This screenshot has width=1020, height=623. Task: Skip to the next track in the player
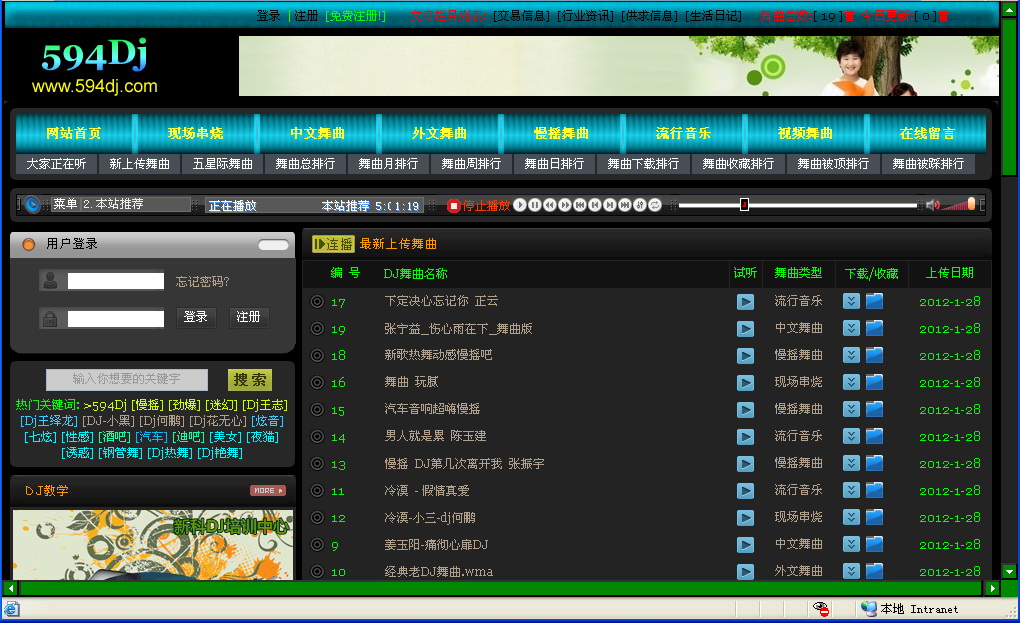click(x=610, y=205)
